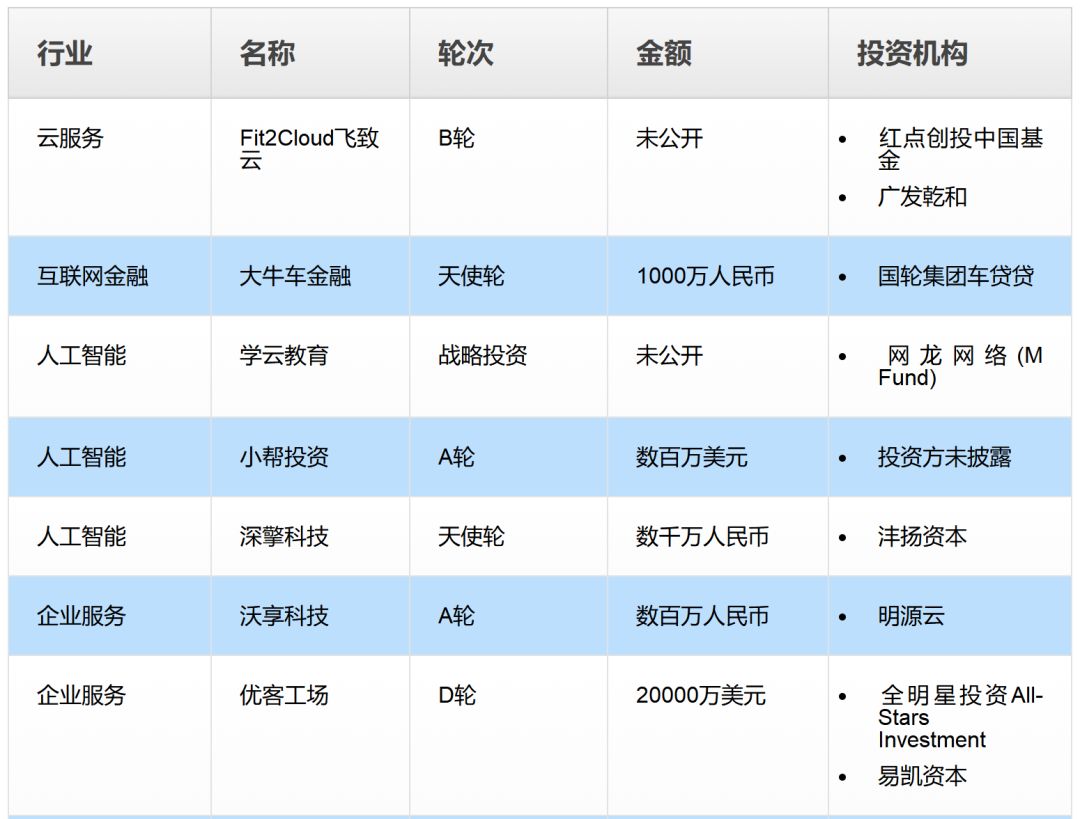Select investor 沣扬资本
Image resolution: width=1080 pixels, height=819 pixels.
click(x=922, y=537)
